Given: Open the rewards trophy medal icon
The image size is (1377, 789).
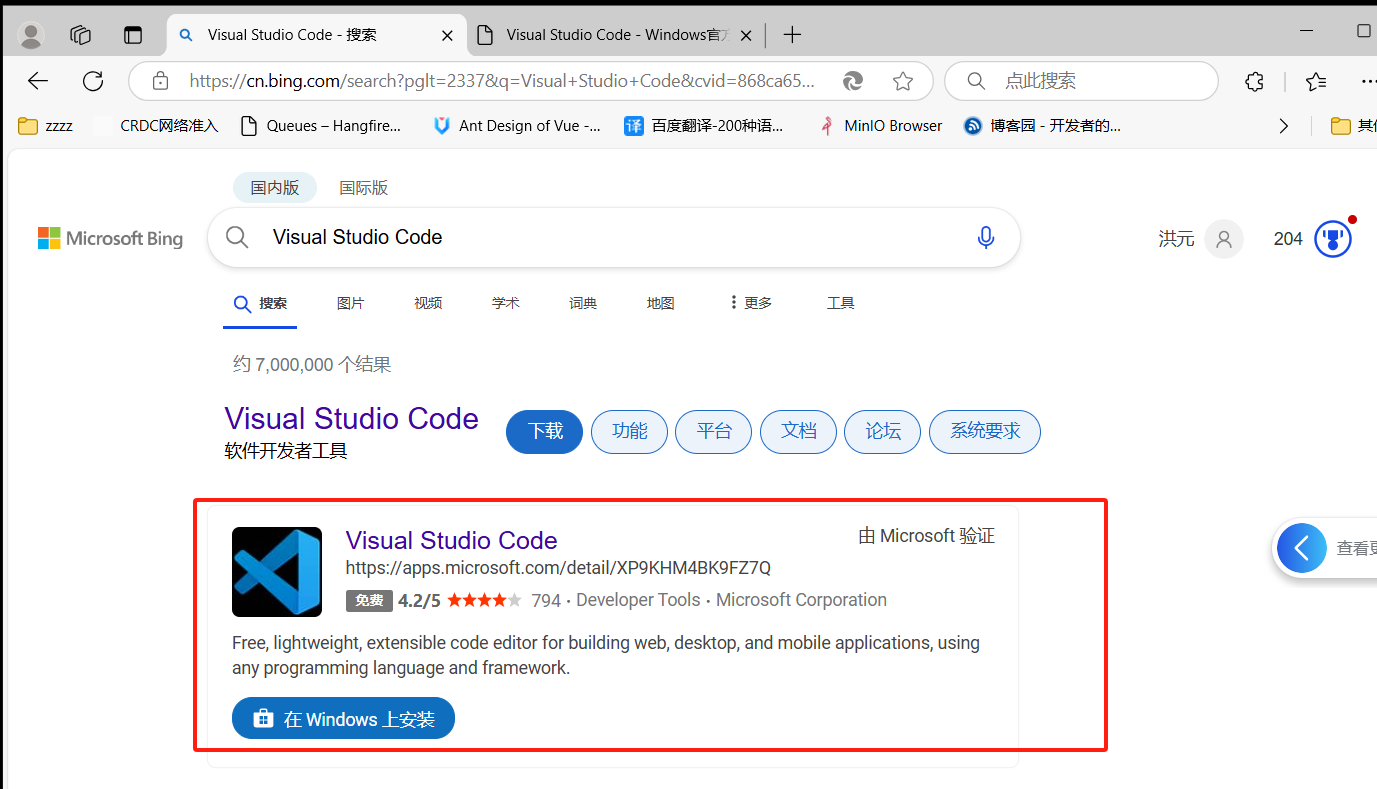Looking at the screenshot, I should 1333,239.
